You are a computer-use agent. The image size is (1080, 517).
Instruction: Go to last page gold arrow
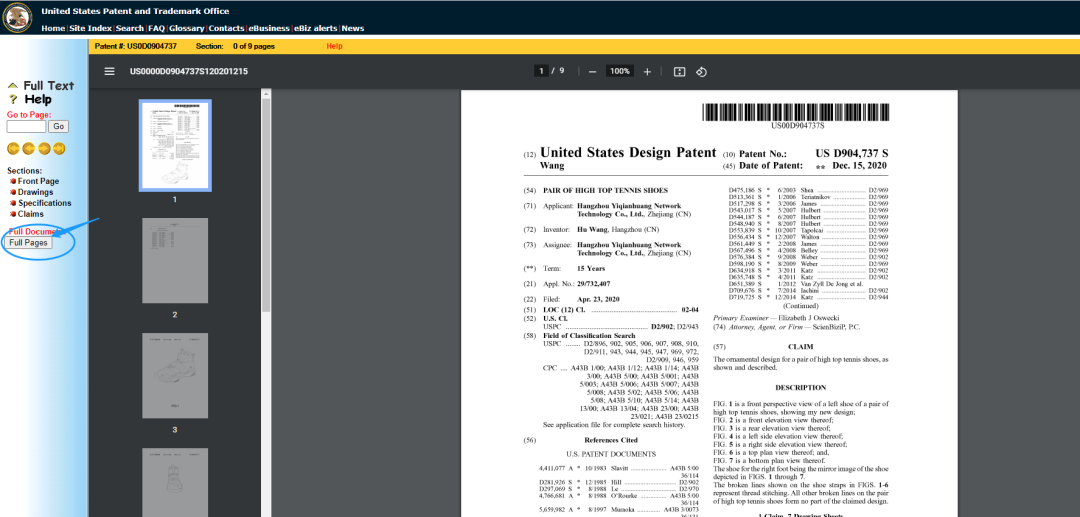point(59,148)
